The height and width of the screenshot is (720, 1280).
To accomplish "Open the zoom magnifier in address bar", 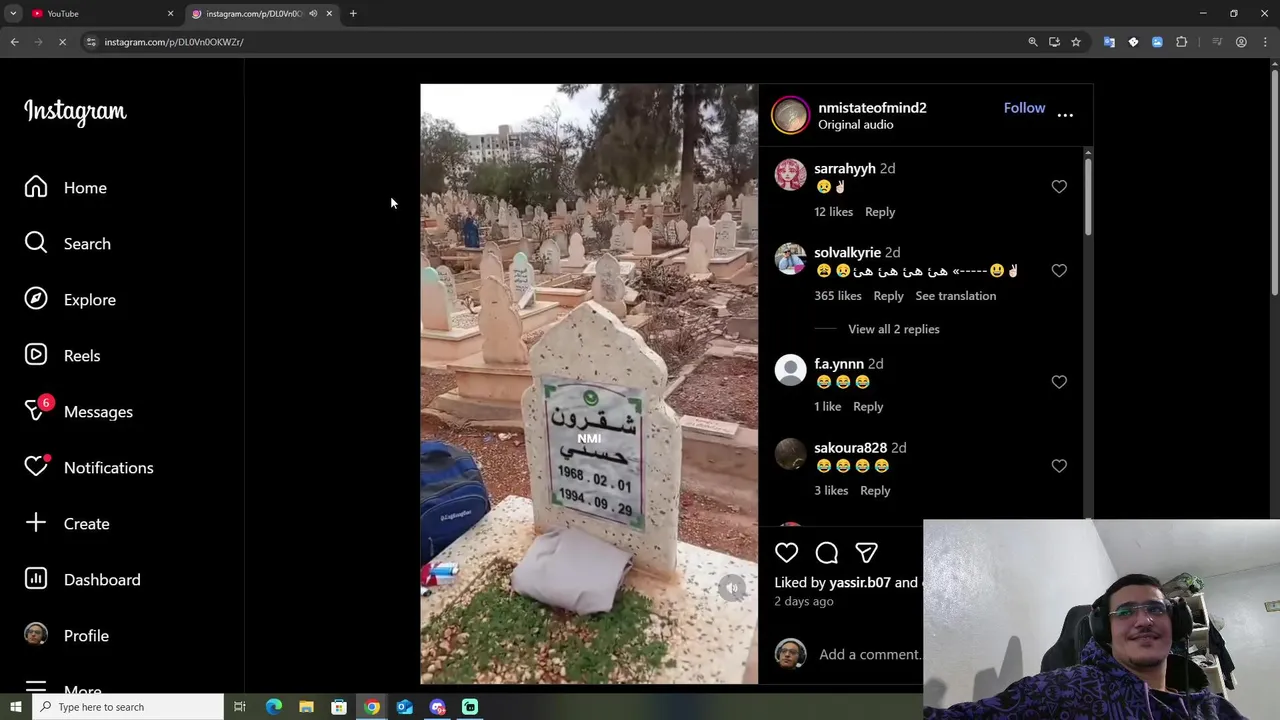I will point(1033,42).
